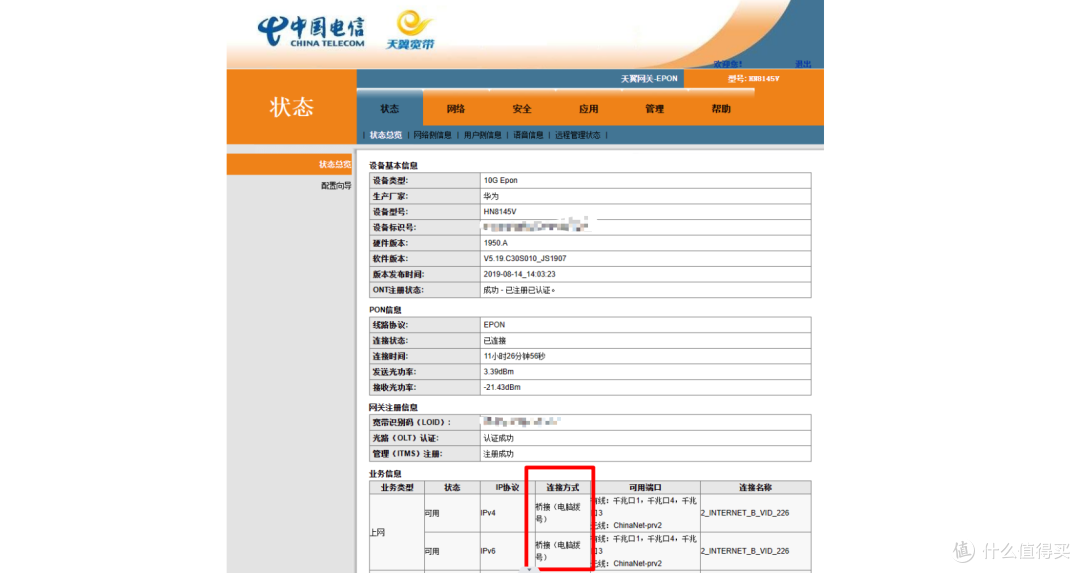
Task: Click the 注册成功 ITMS registration value
Action: (499, 454)
